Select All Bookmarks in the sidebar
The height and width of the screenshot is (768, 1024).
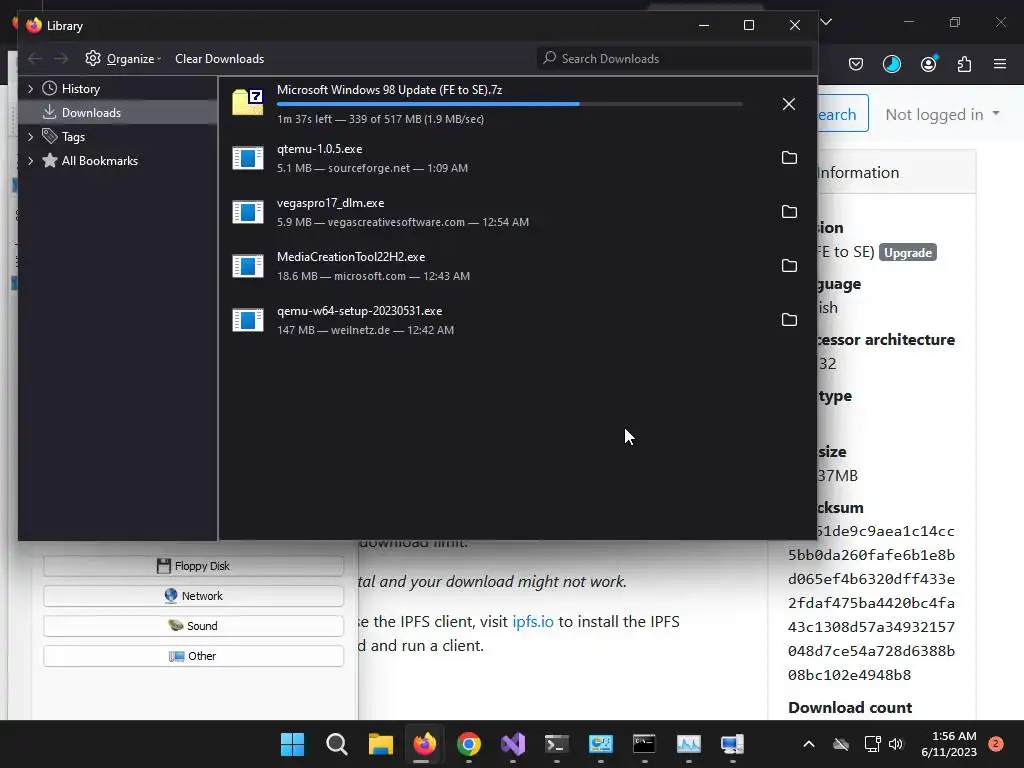(x=99, y=161)
